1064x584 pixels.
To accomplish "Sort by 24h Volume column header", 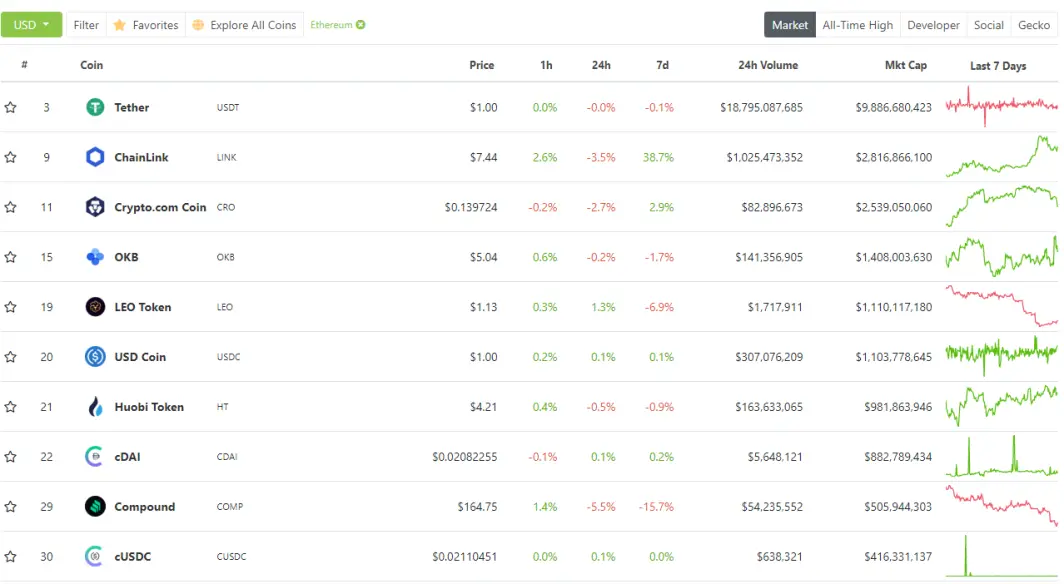I will tap(768, 65).
